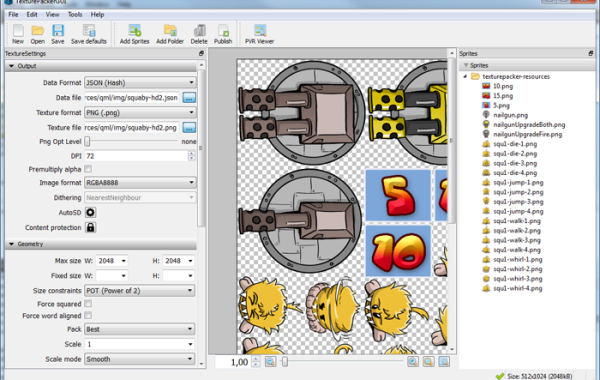Click the Save defaults toolbar icon
The image size is (600, 380).
(89, 34)
